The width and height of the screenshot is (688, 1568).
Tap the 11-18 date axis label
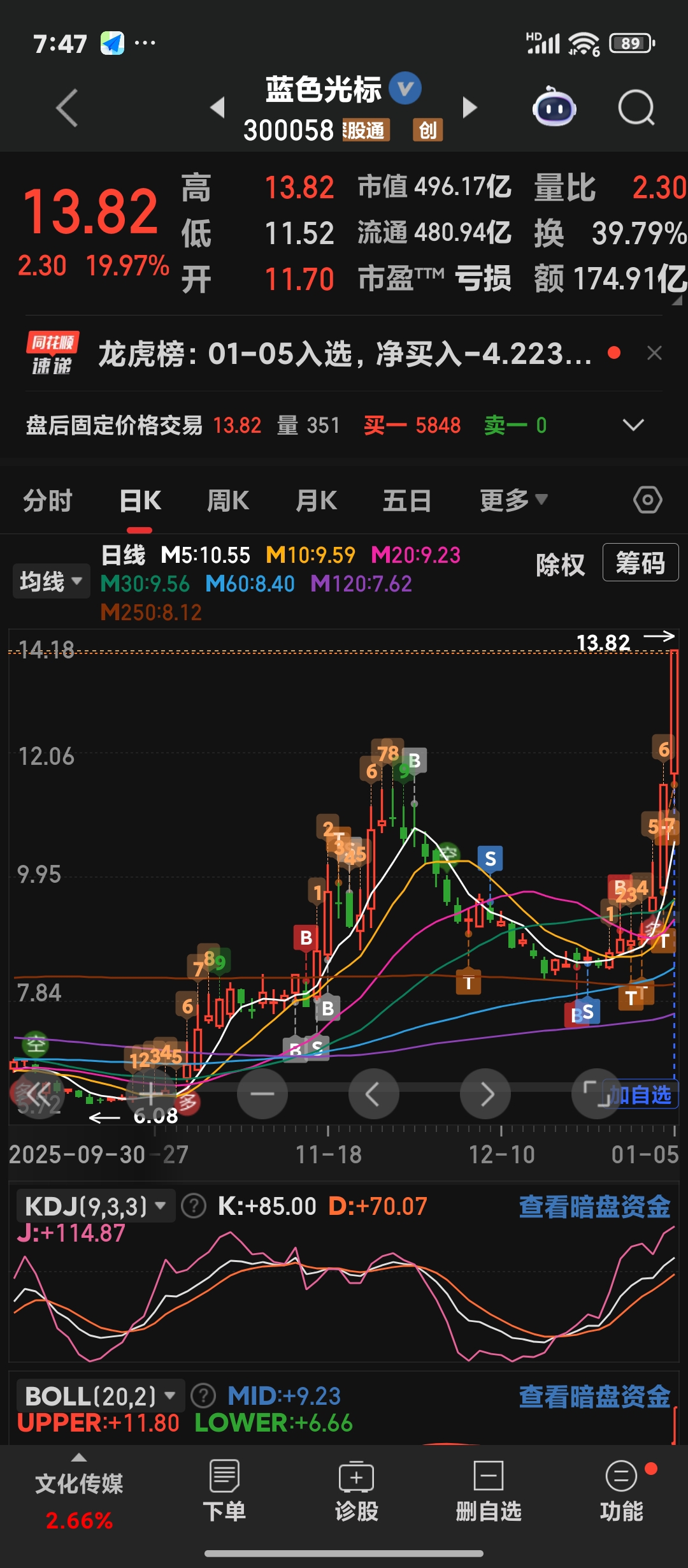[x=329, y=1154]
